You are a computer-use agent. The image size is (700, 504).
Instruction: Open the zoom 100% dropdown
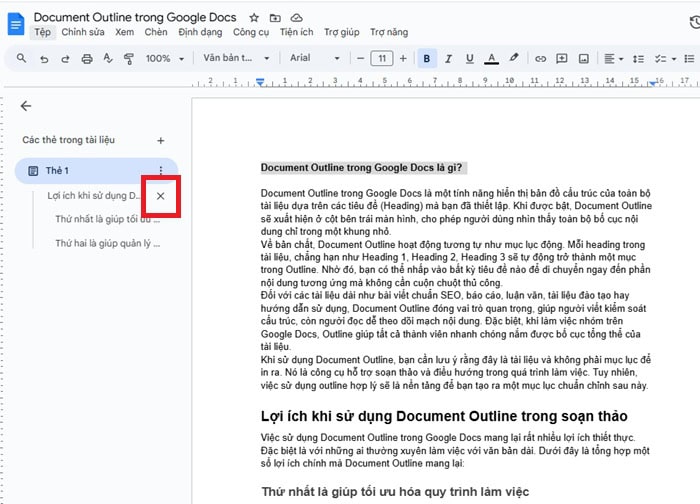[165, 58]
